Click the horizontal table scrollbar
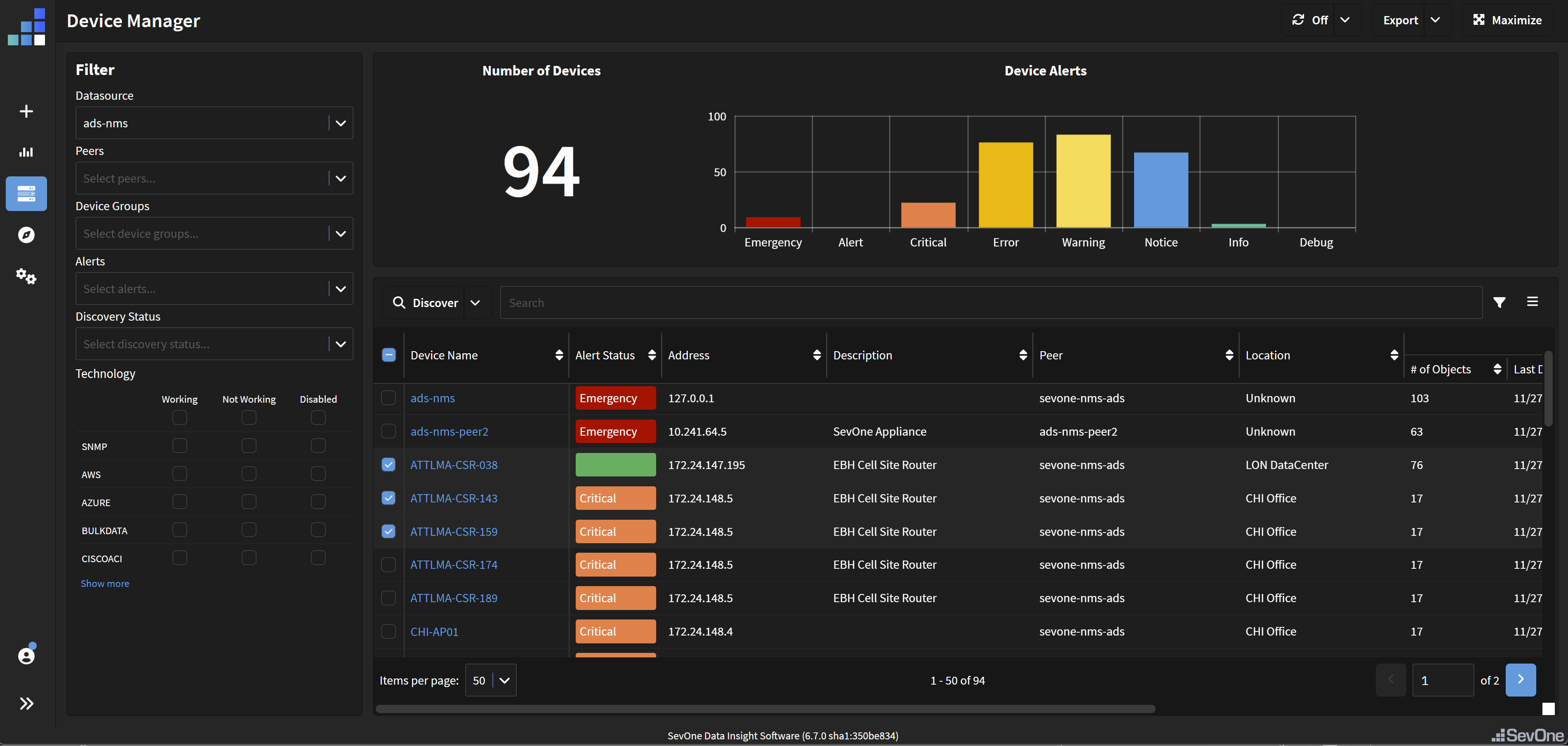 tap(765, 709)
